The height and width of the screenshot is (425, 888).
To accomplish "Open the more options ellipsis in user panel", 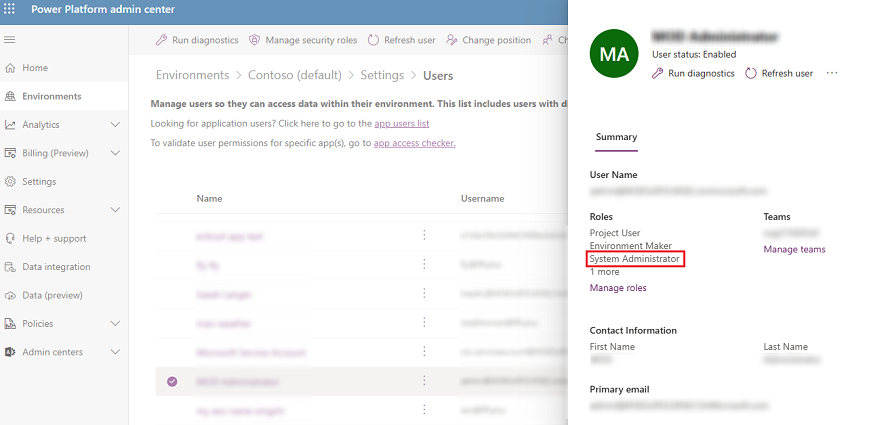I will [x=832, y=73].
